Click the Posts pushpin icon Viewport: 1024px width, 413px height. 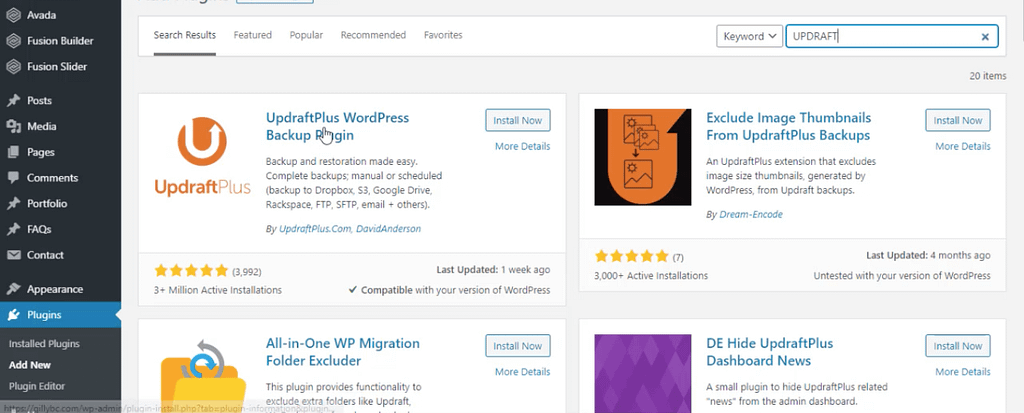point(13,101)
